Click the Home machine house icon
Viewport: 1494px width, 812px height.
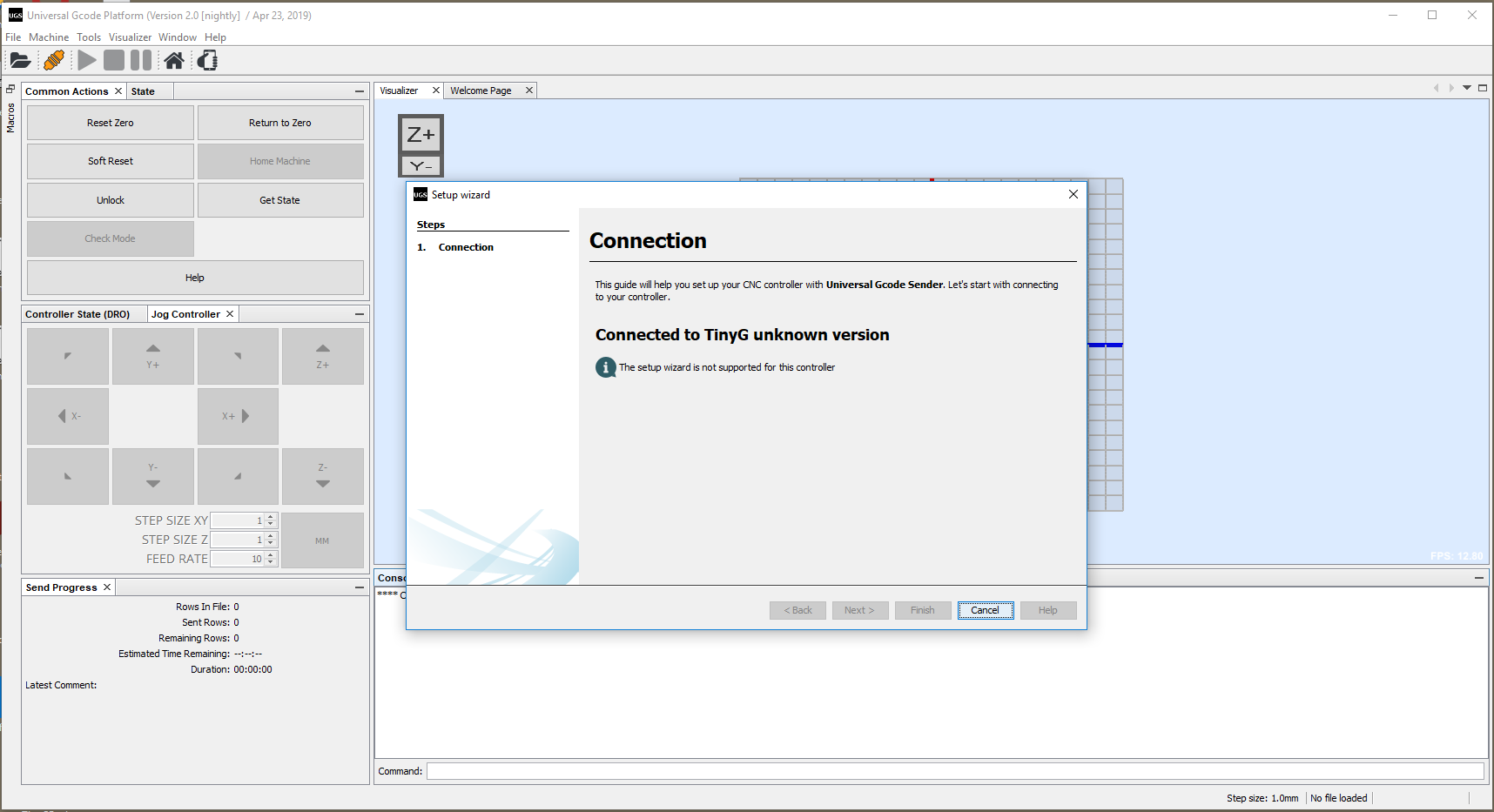coord(174,60)
